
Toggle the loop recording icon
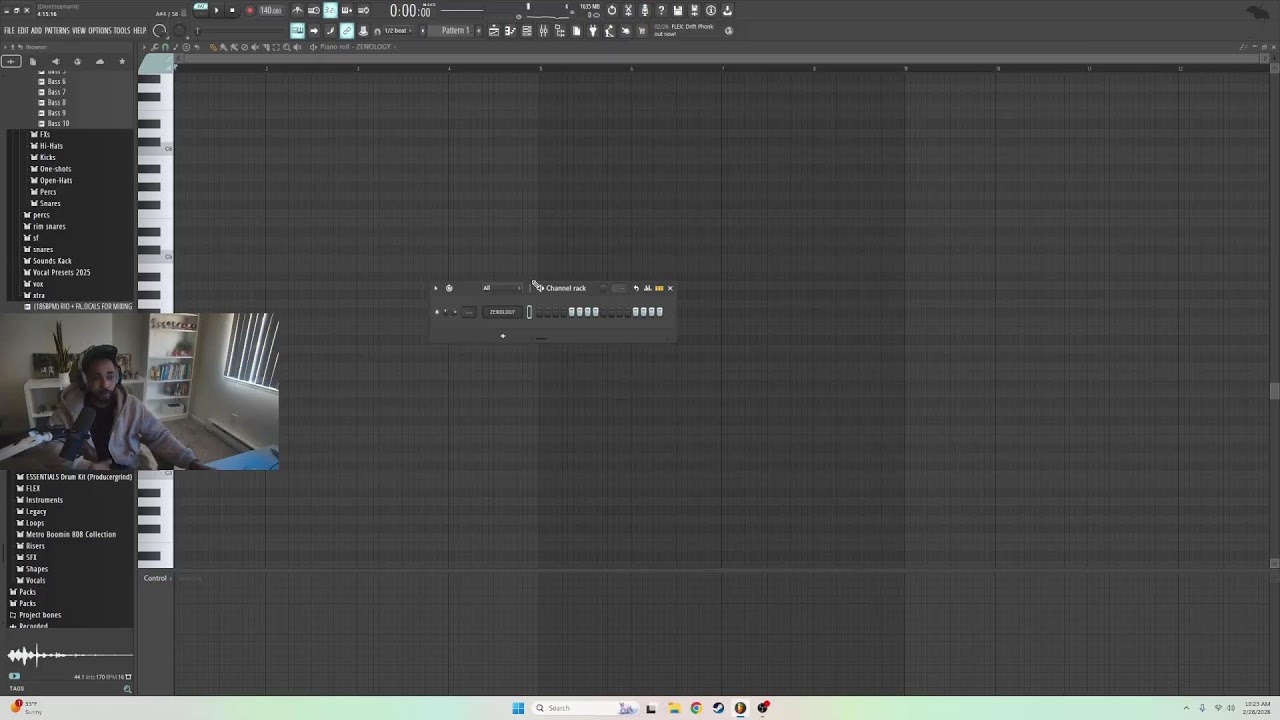click(364, 10)
